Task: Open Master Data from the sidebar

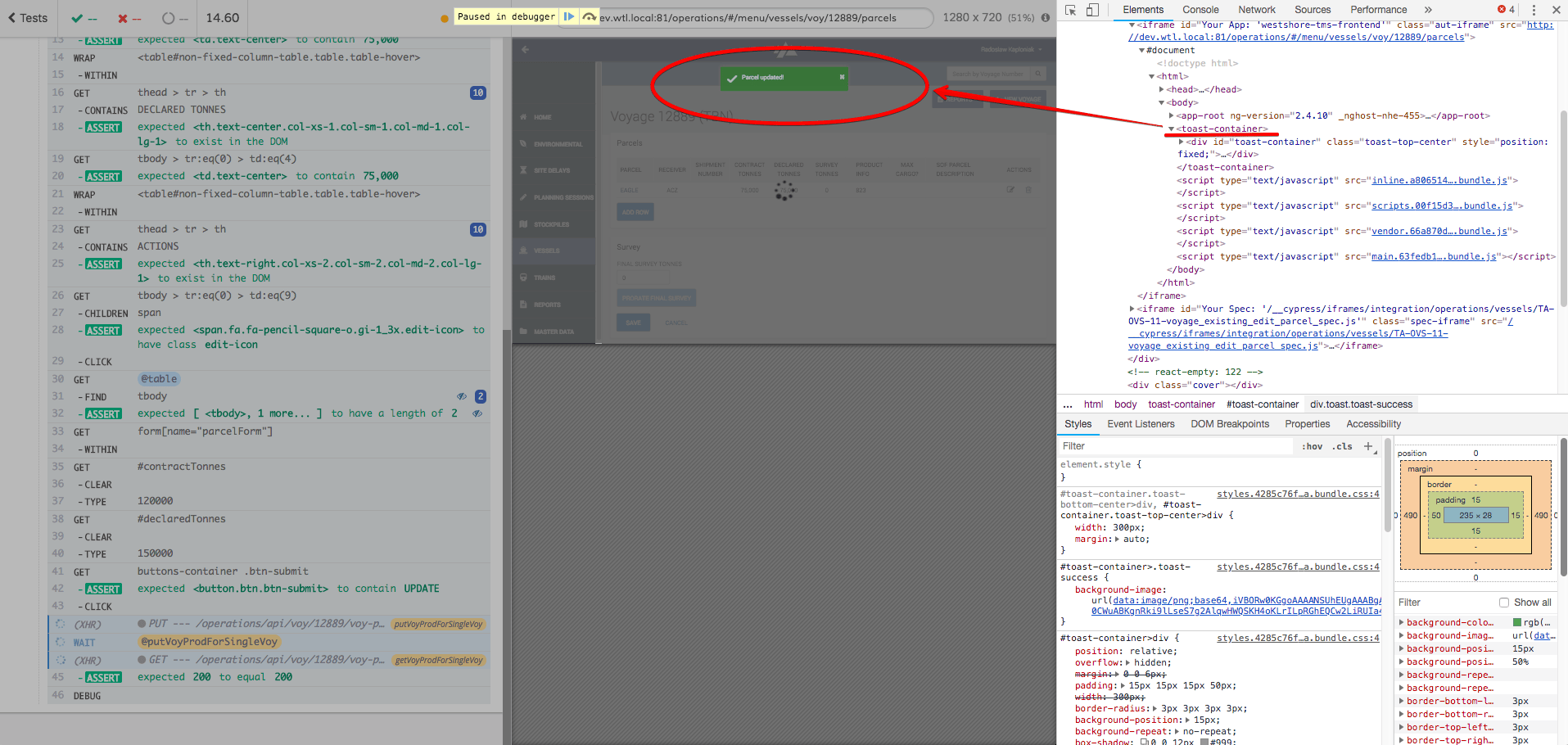Action: [x=554, y=332]
